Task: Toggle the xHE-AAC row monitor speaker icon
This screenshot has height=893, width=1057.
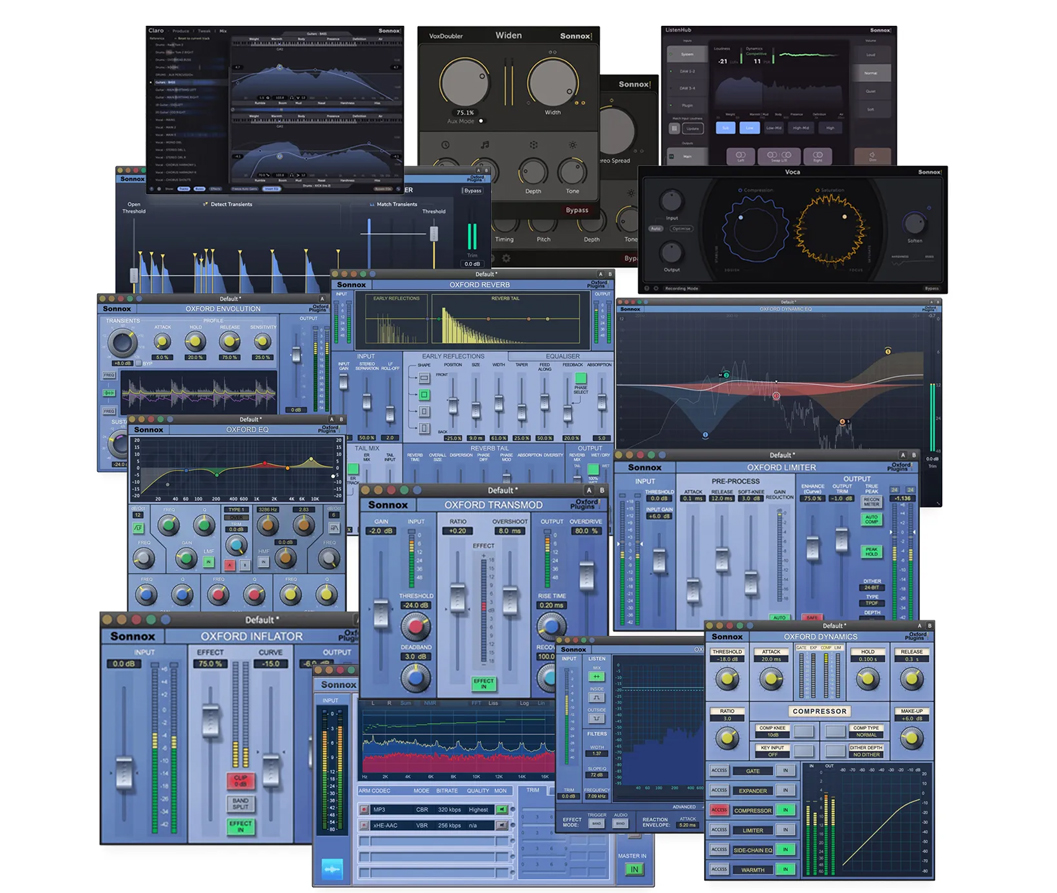Action: (502, 825)
